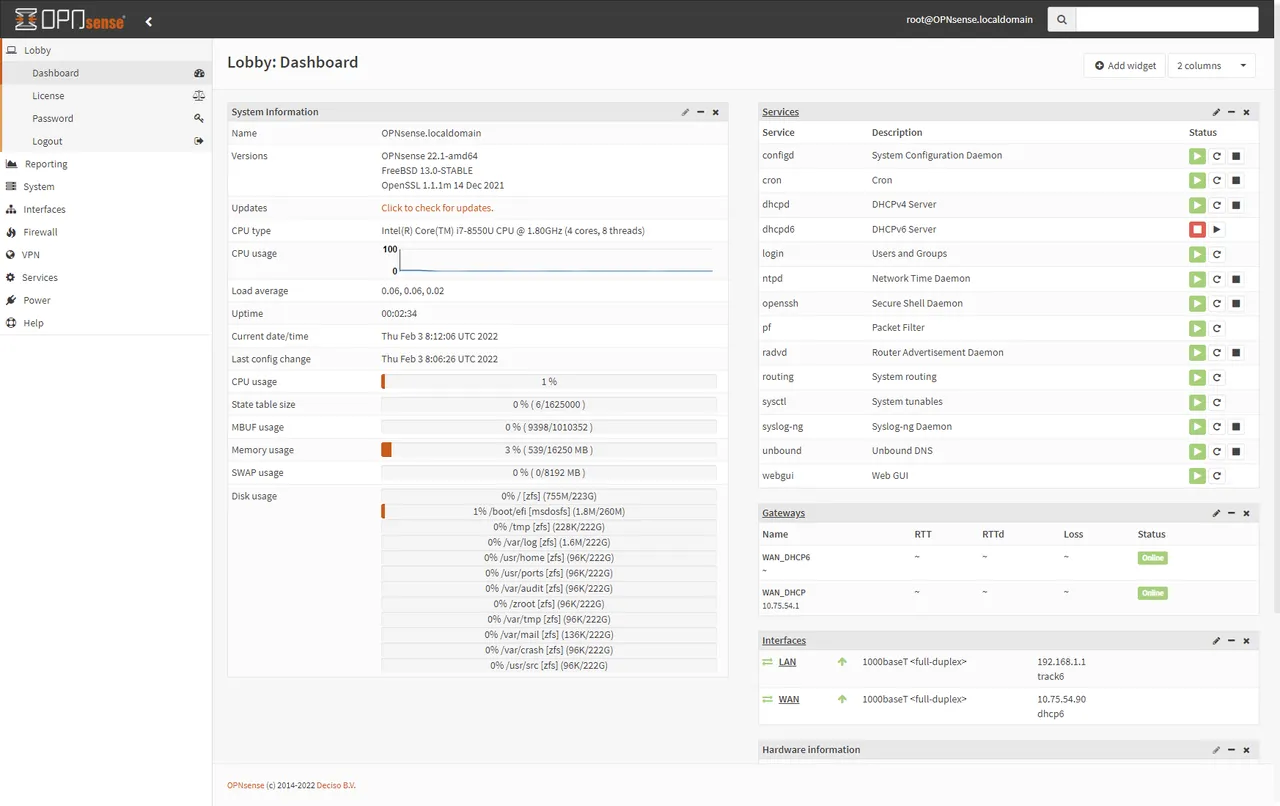Expand the VPN menu

pyautogui.click(x=106, y=255)
